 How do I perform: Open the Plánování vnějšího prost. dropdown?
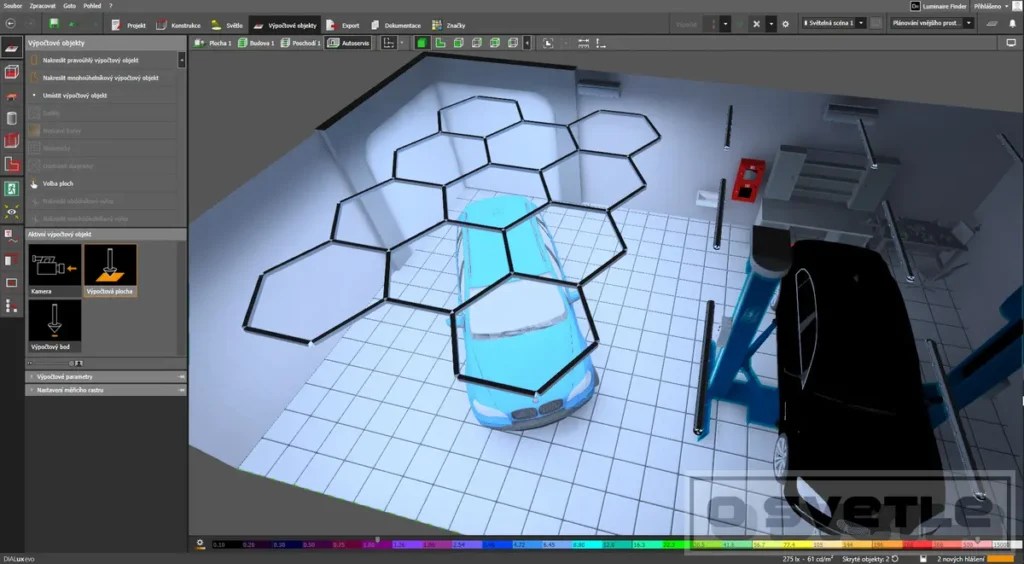[932, 23]
